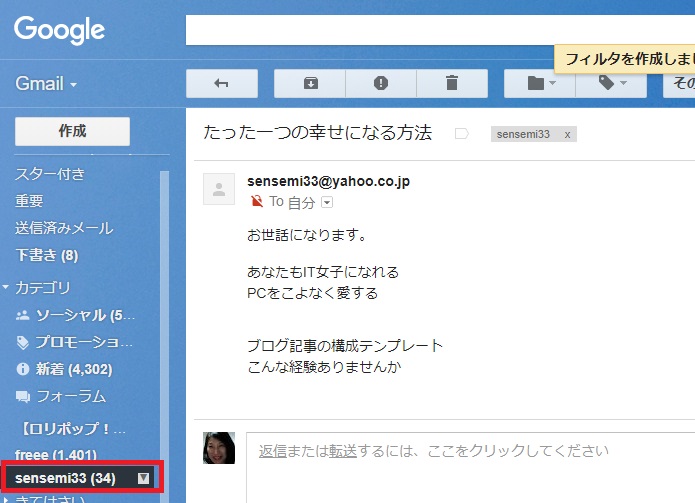
Task: Click the Google logo
Action: 59,30
